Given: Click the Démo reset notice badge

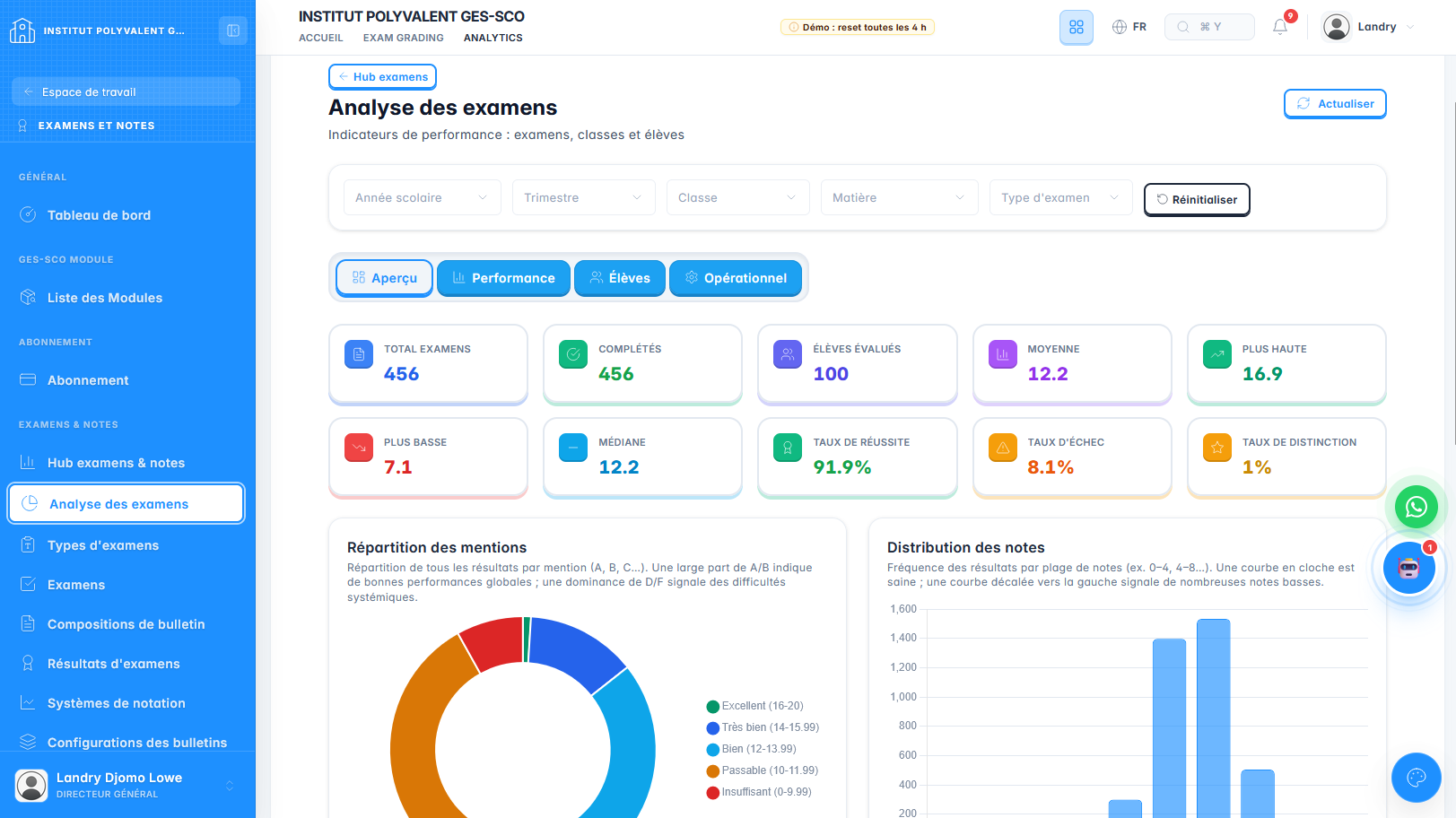Looking at the screenshot, I should 858,27.
